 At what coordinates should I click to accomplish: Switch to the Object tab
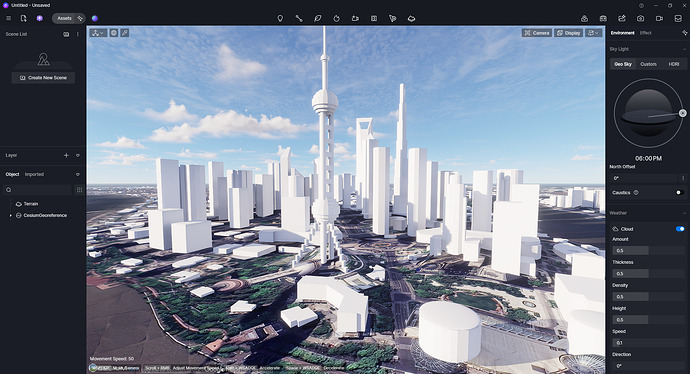[12, 174]
